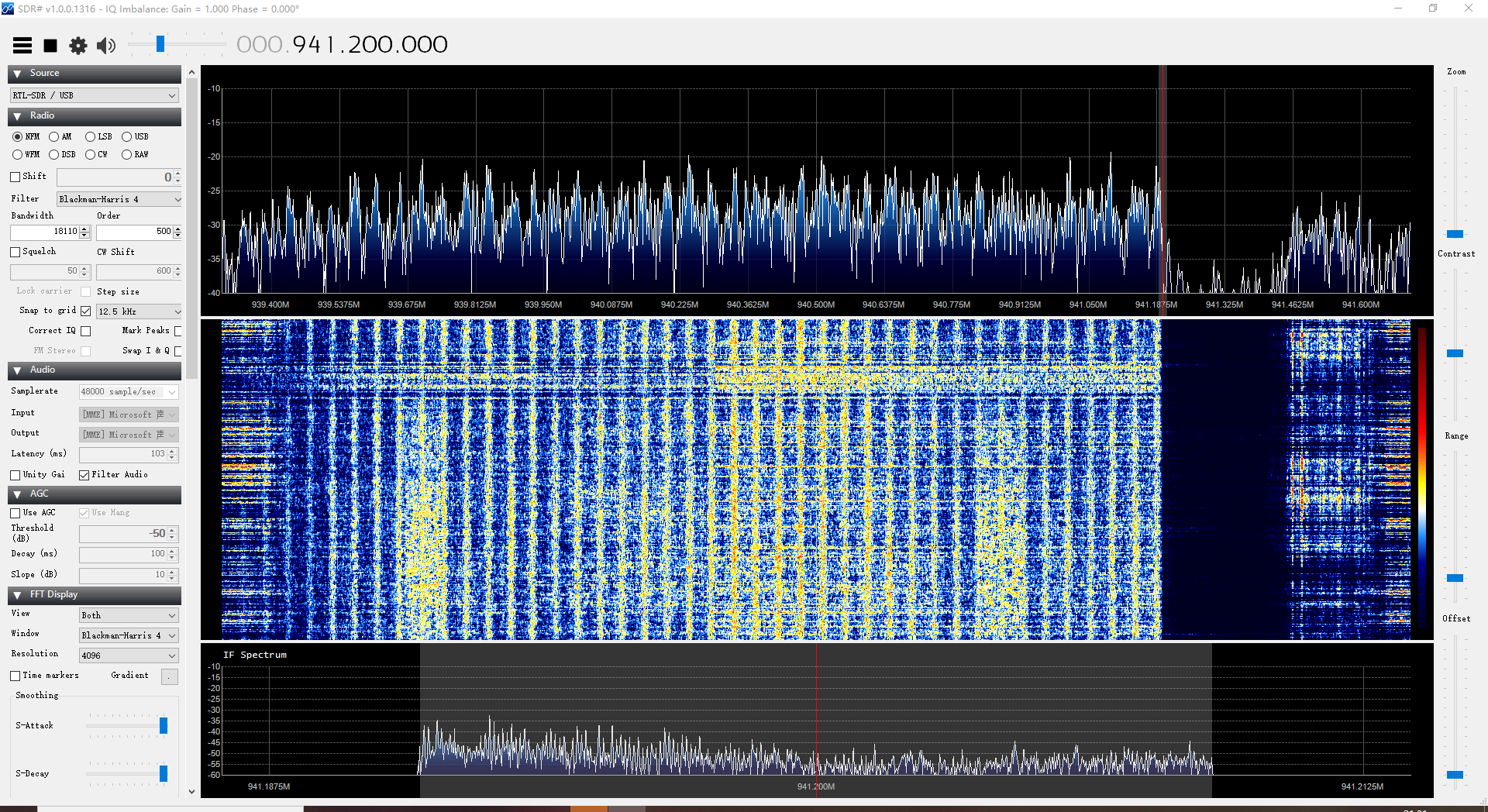1488x812 pixels.
Task: Stop the radio with the stop button
Action: tap(50, 46)
